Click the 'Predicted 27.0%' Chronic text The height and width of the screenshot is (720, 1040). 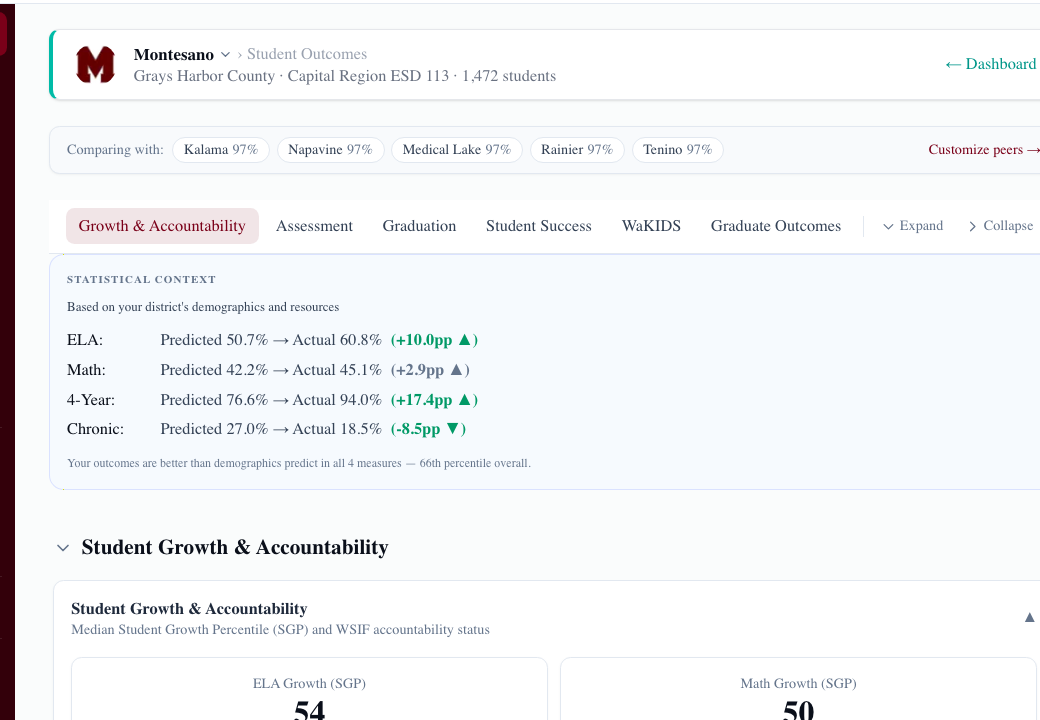(x=214, y=429)
